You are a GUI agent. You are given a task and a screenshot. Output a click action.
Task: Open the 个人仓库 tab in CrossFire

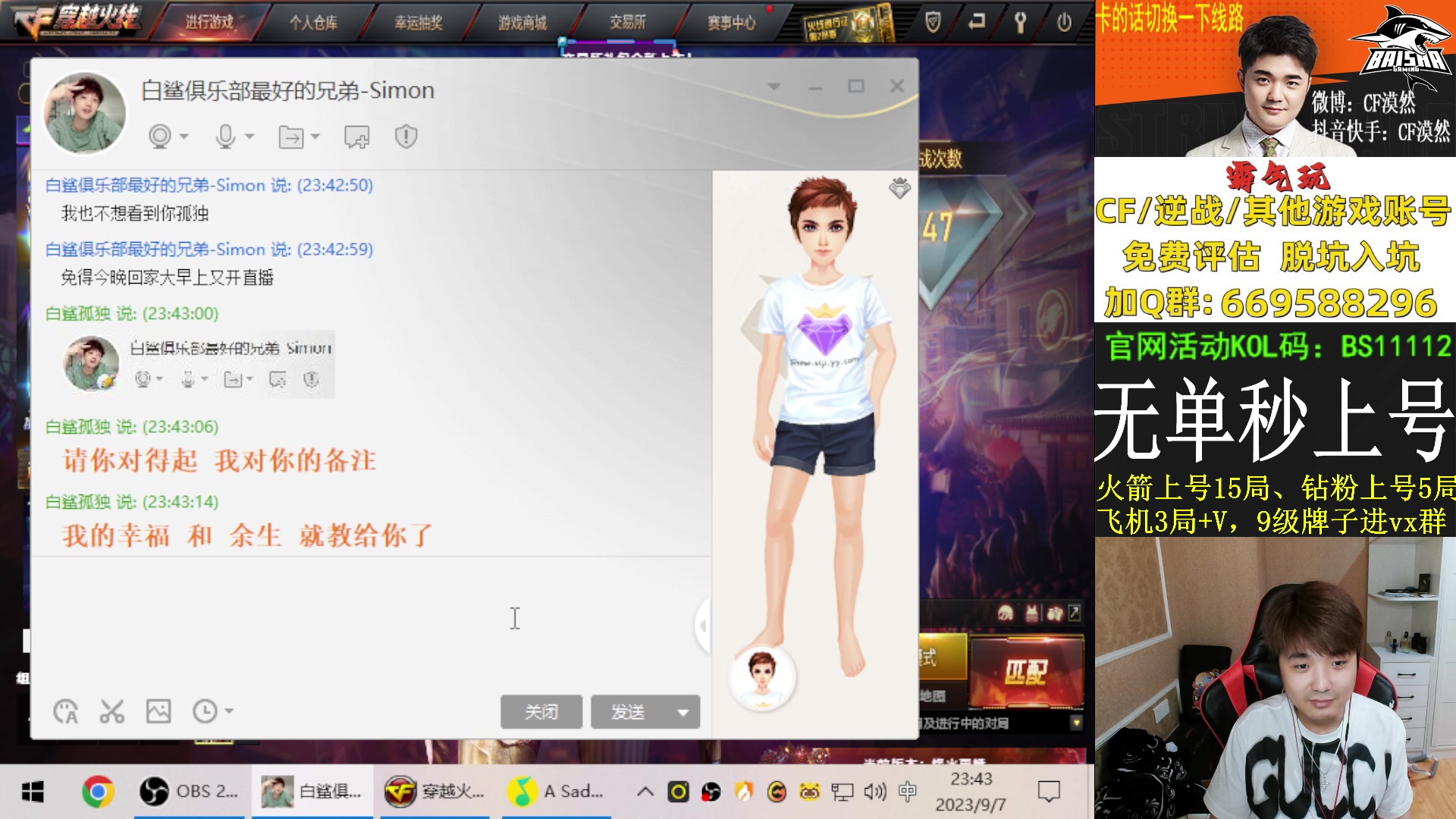313,22
